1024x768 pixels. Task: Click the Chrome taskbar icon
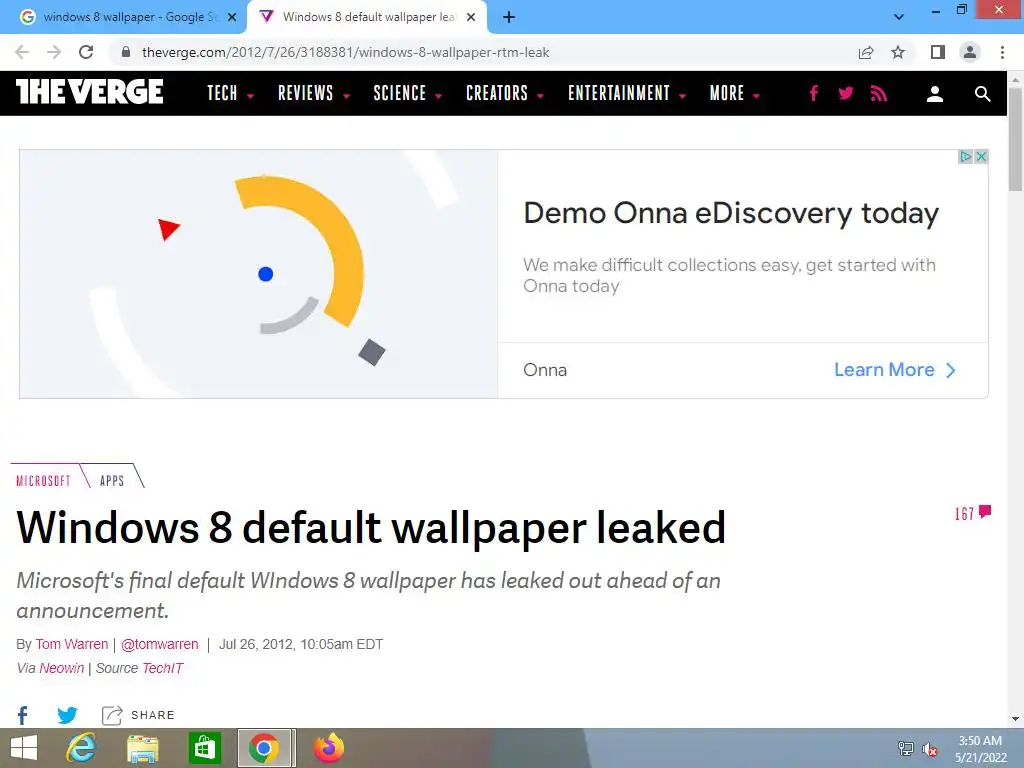(x=264, y=748)
